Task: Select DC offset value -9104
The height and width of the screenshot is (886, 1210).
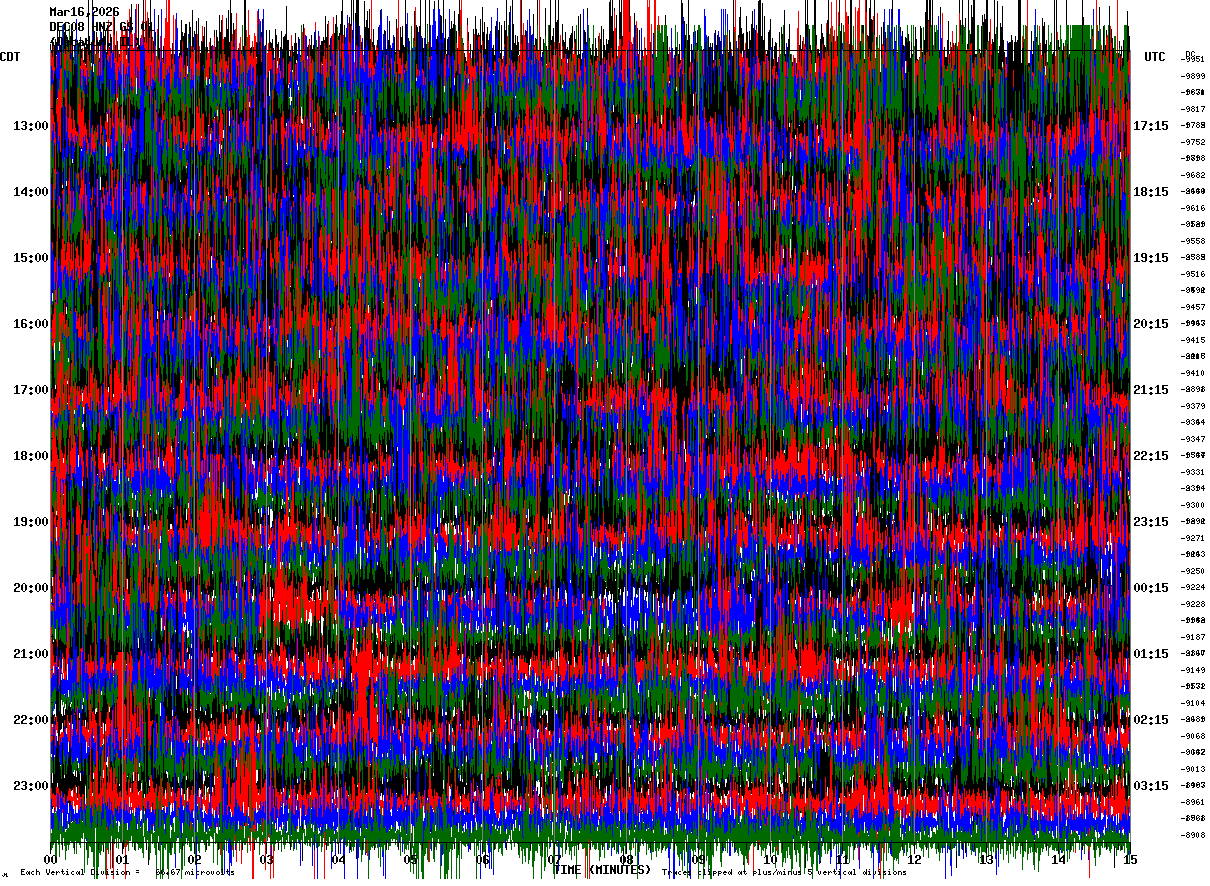Action: pyautogui.click(x=1195, y=703)
